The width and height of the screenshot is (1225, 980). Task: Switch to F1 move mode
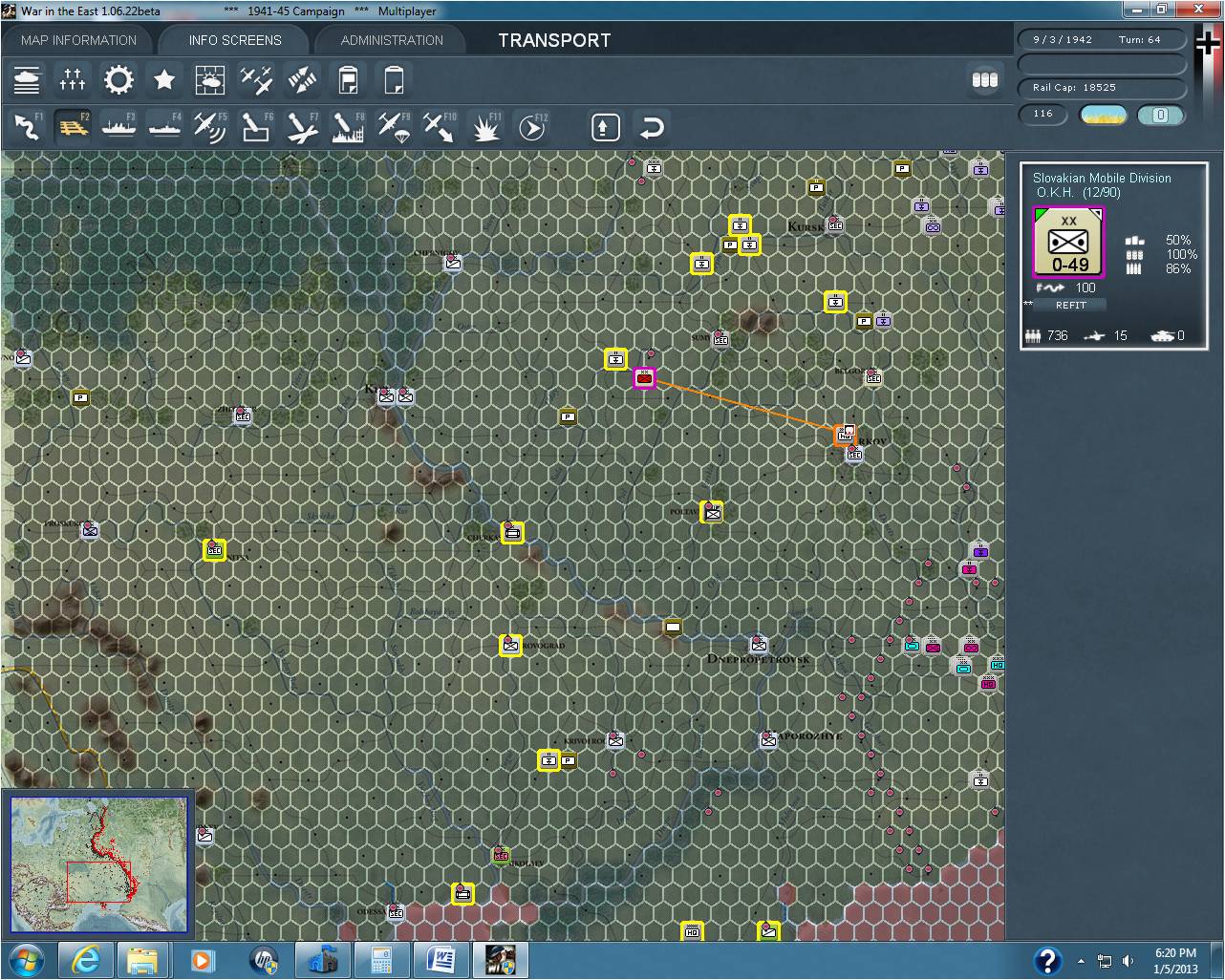click(27, 126)
